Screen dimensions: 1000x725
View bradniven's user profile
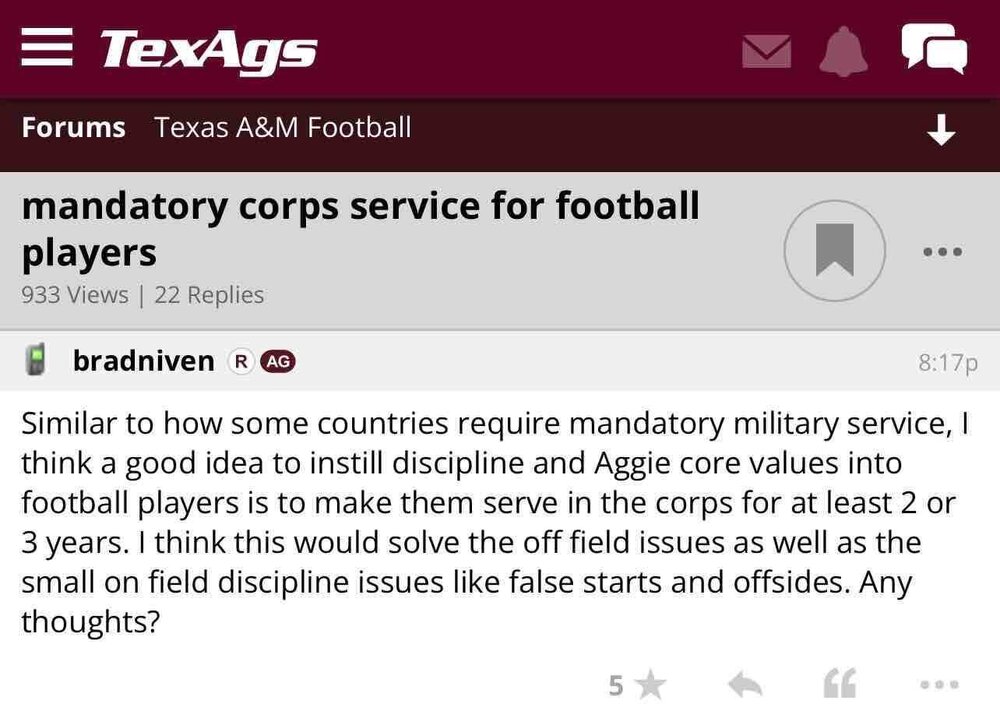click(143, 361)
